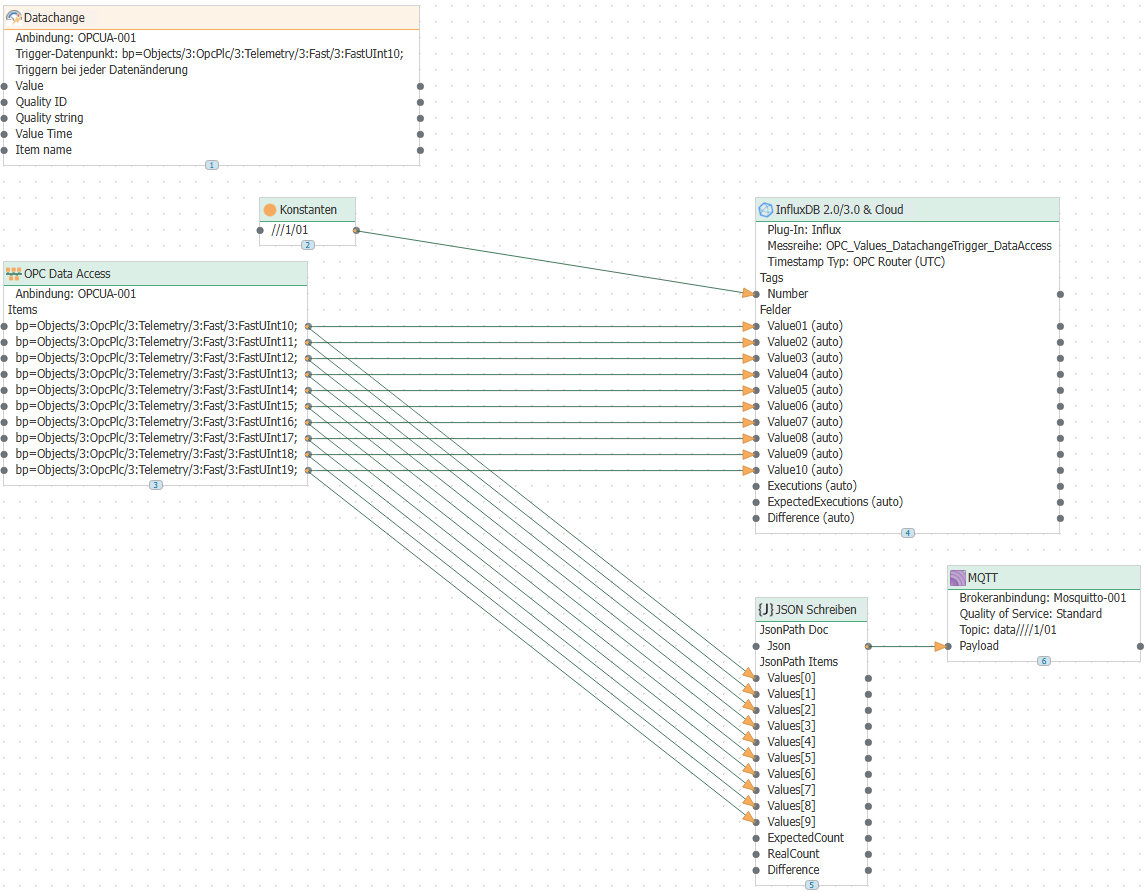Screen dimensions: 1145x892
Task: Click the Datachange trigger block icon
Action: [14, 18]
